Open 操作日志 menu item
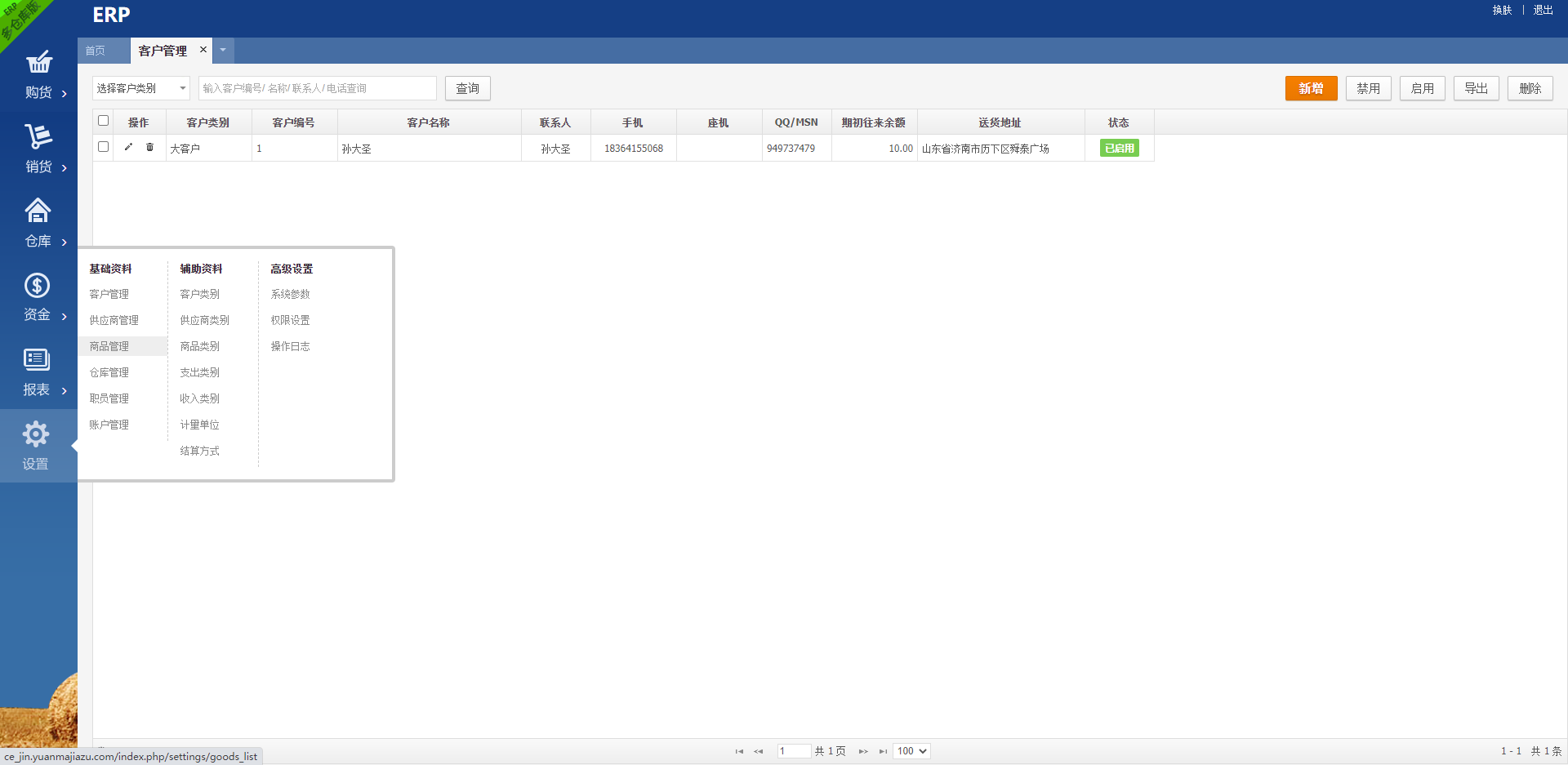The image size is (1568, 765). tap(291, 346)
